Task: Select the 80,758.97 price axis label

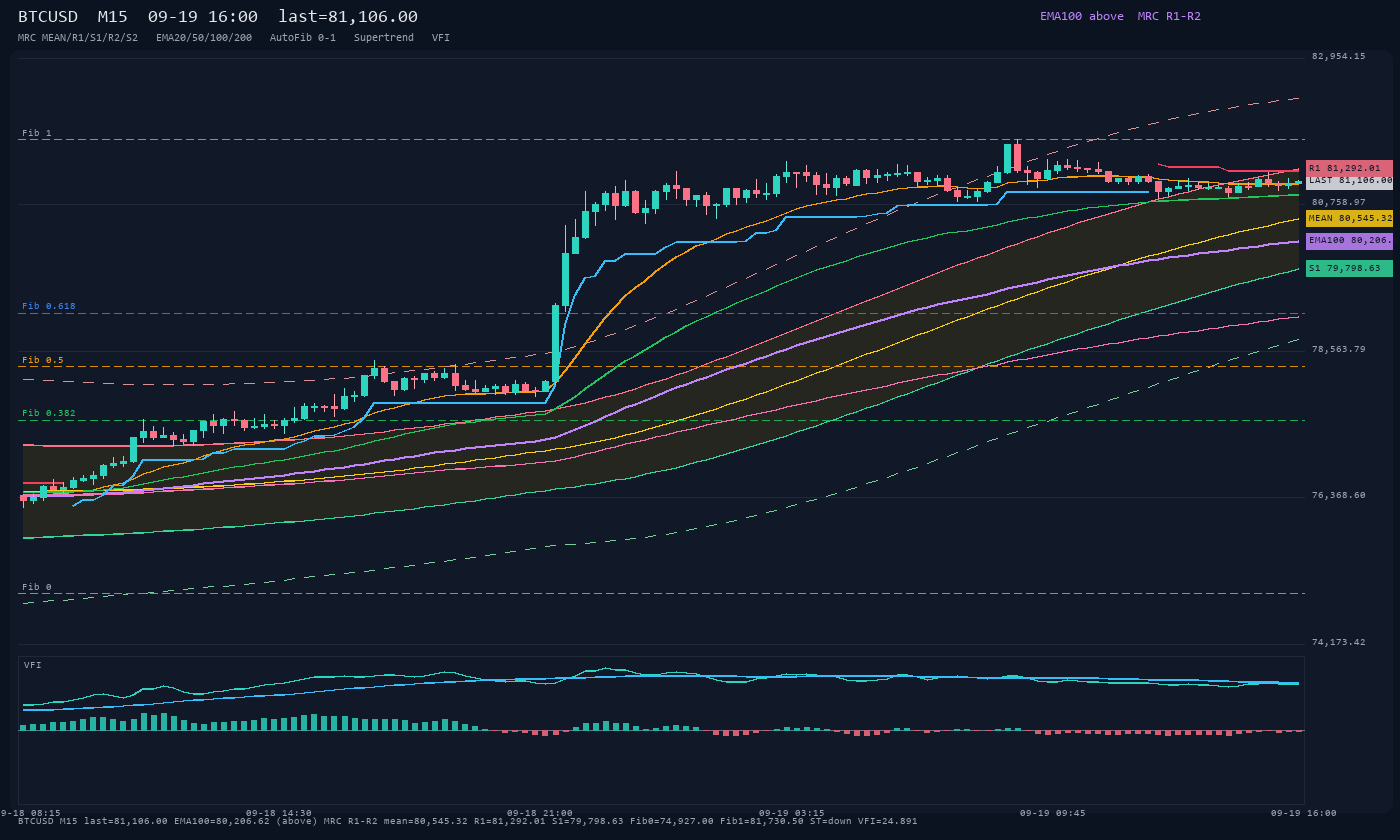Action: (x=1338, y=202)
